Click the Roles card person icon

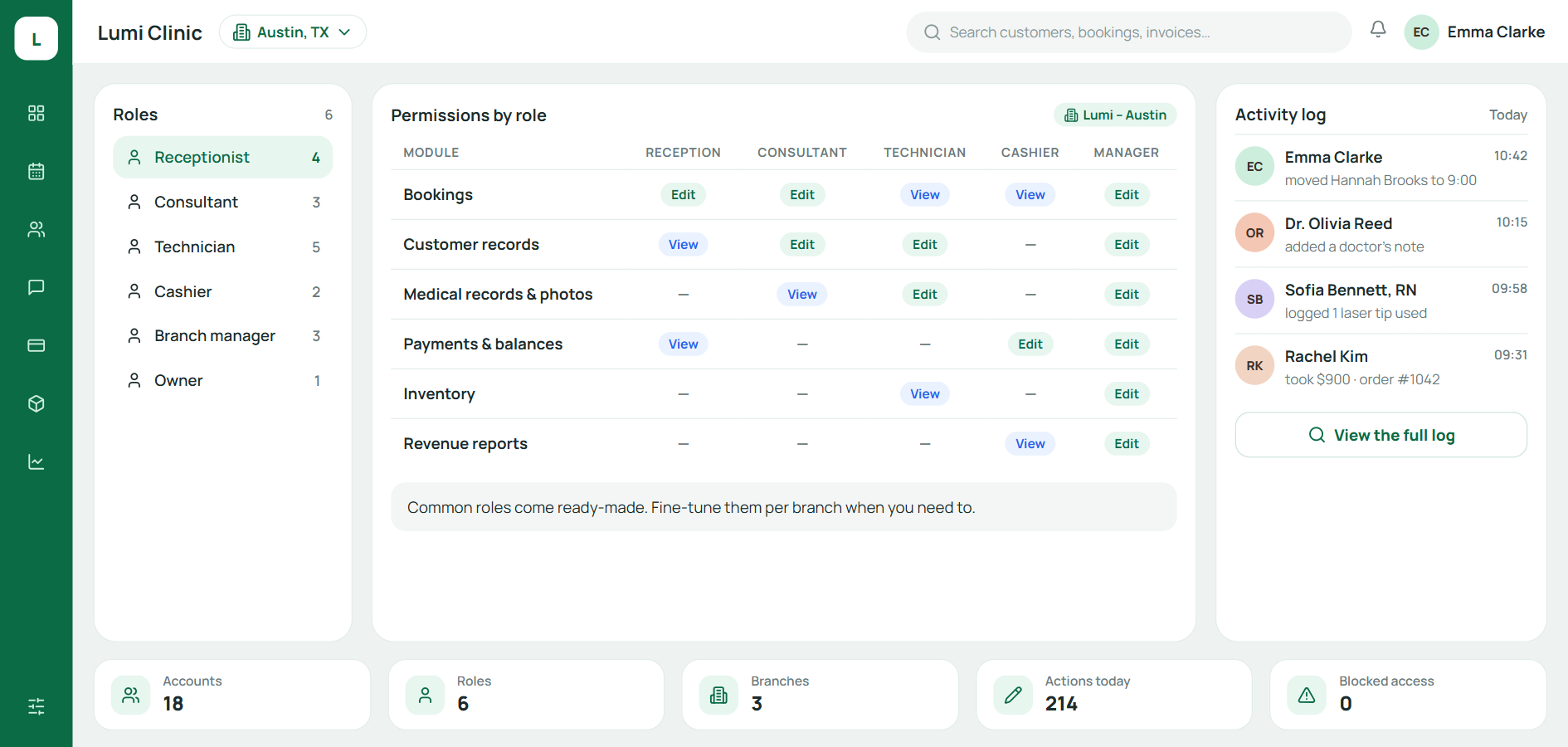coord(426,695)
